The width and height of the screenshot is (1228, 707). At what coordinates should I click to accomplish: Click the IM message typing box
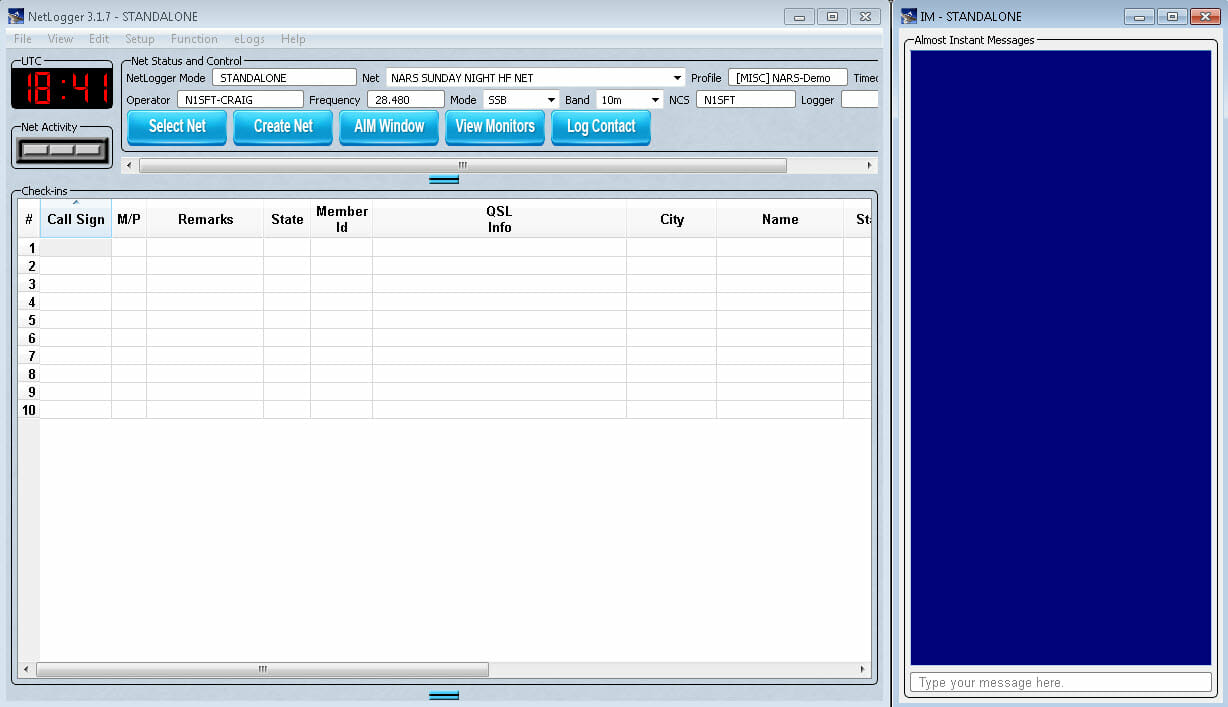click(x=1060, y=682)
